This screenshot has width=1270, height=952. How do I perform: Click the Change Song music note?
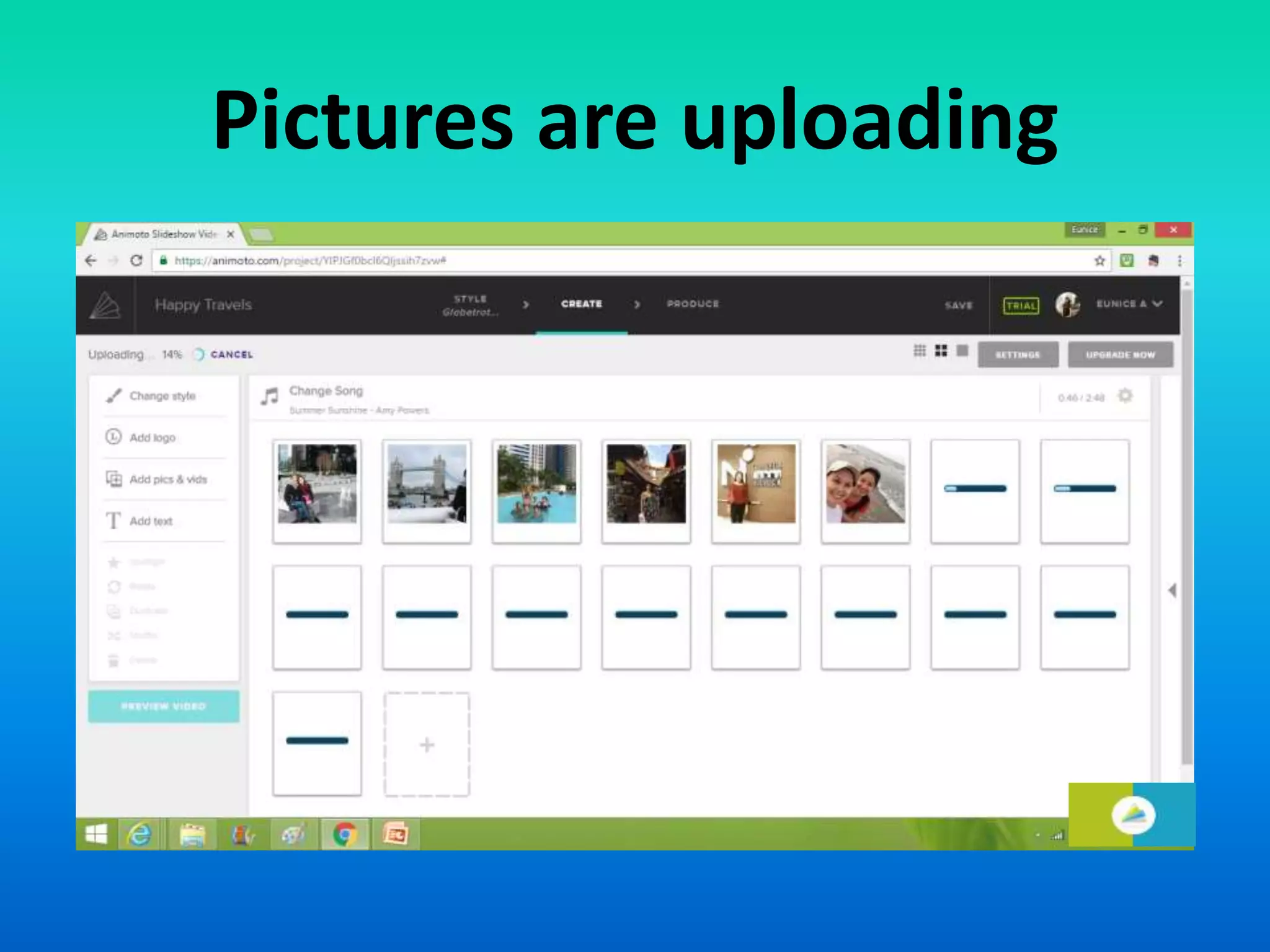coord(270,397)
